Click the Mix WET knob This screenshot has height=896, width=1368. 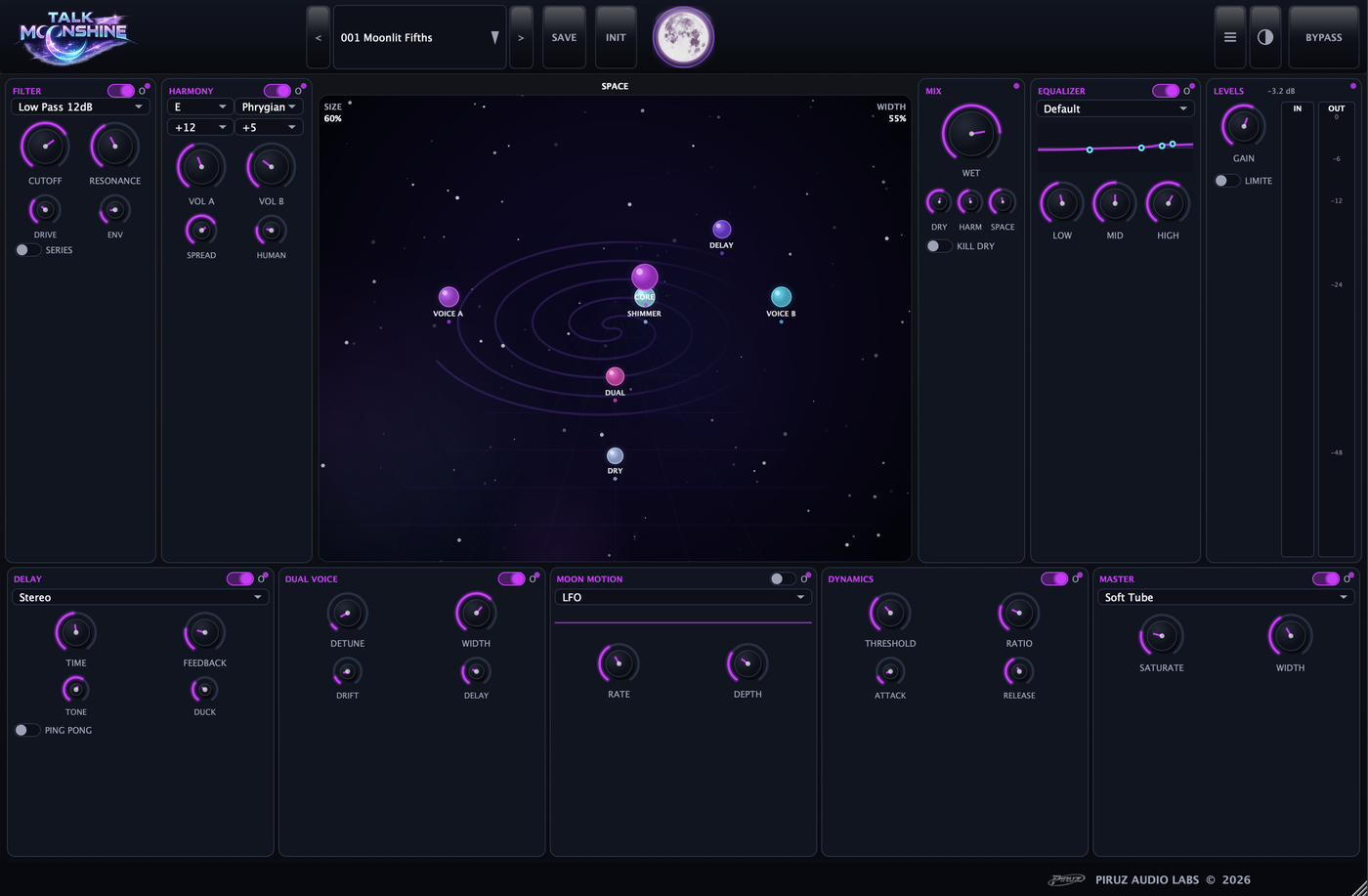pos(970,133)
